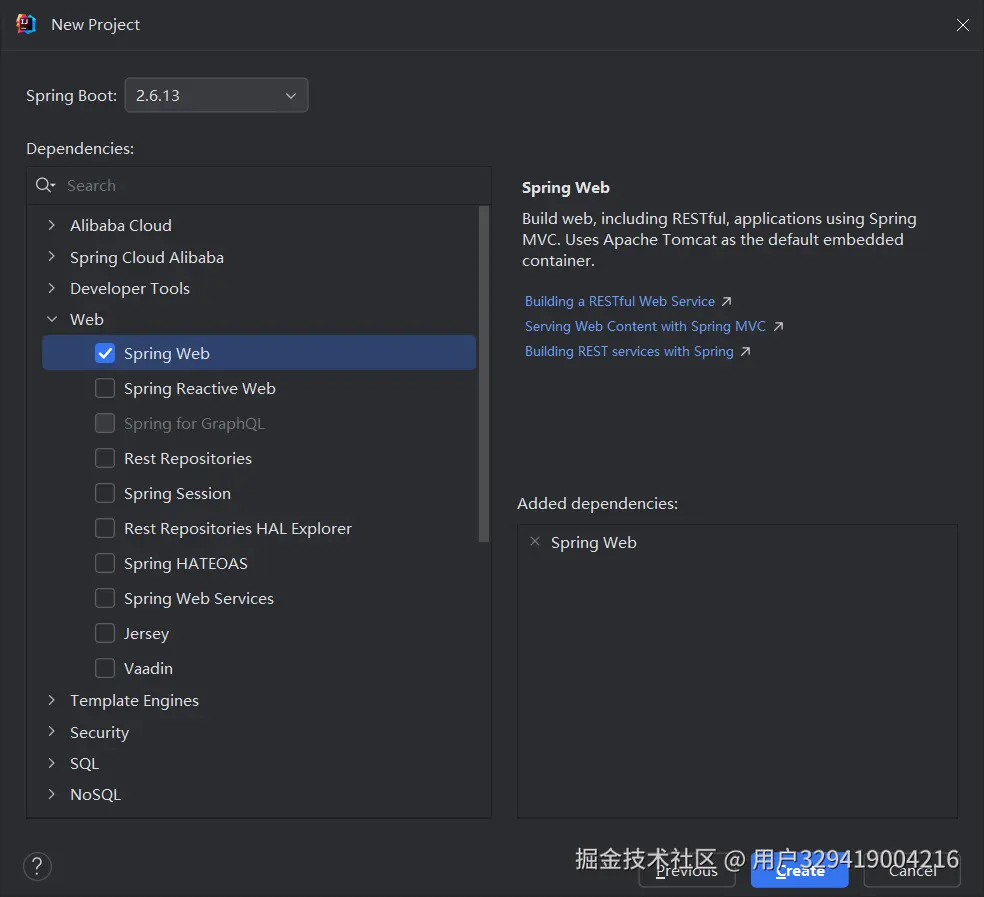
Task: Enable the Spring Web Services checkbox
Action: click(x=105, y=598)
